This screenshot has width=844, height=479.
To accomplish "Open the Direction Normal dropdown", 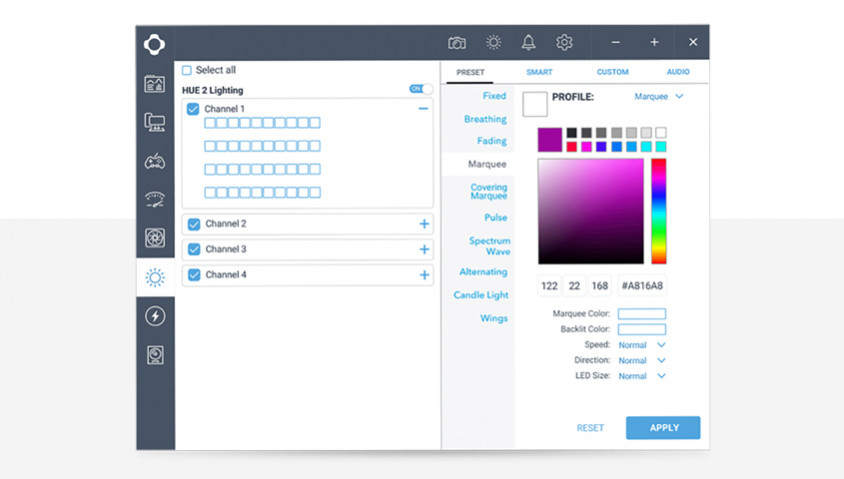I will 642,361.
